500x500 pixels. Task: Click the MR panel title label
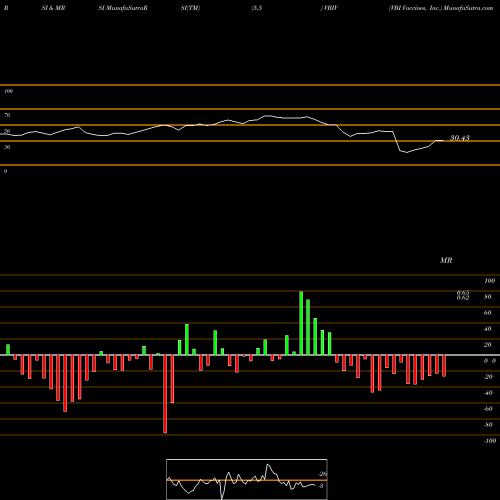coord(446,260)
